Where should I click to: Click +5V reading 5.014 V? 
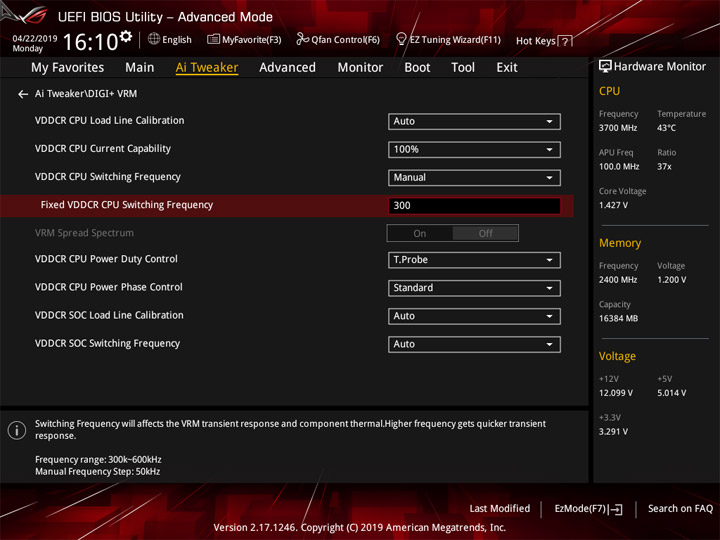click(672, 393)
